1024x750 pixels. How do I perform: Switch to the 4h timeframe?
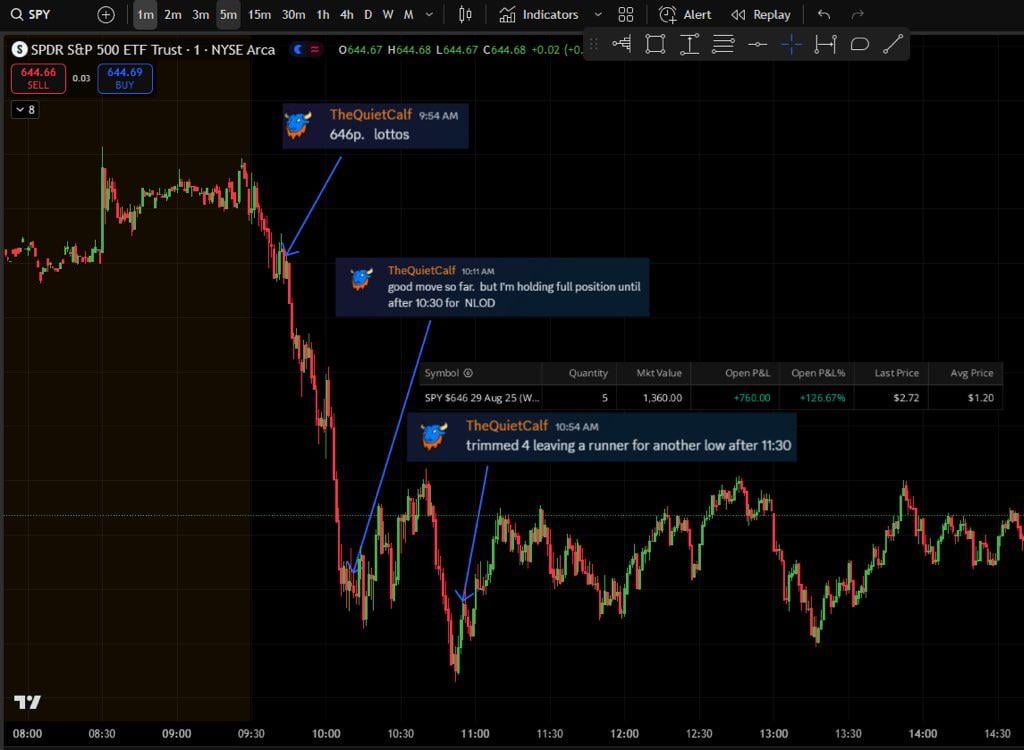click(x=347, y=14)
